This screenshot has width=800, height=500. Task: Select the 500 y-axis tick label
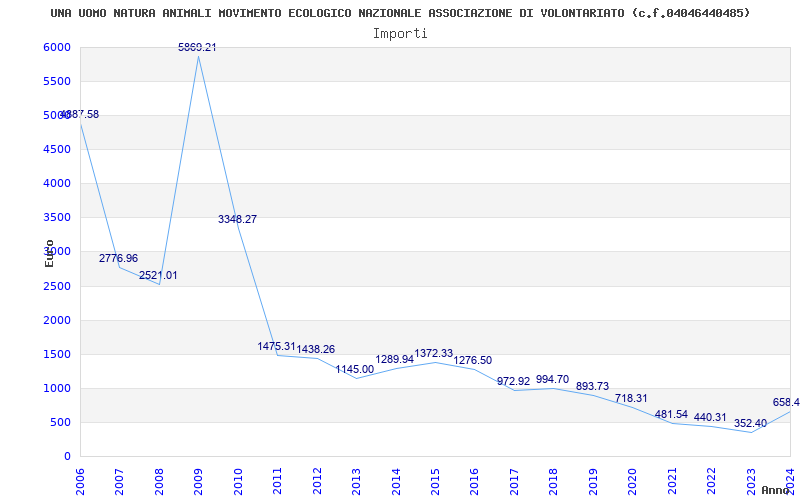[x=63, y=422]
